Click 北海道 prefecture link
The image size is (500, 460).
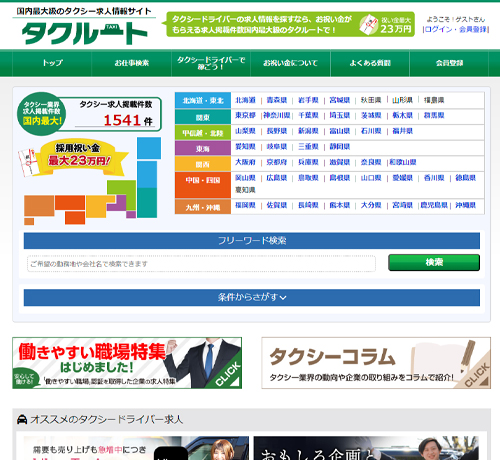tap(245, 100)
